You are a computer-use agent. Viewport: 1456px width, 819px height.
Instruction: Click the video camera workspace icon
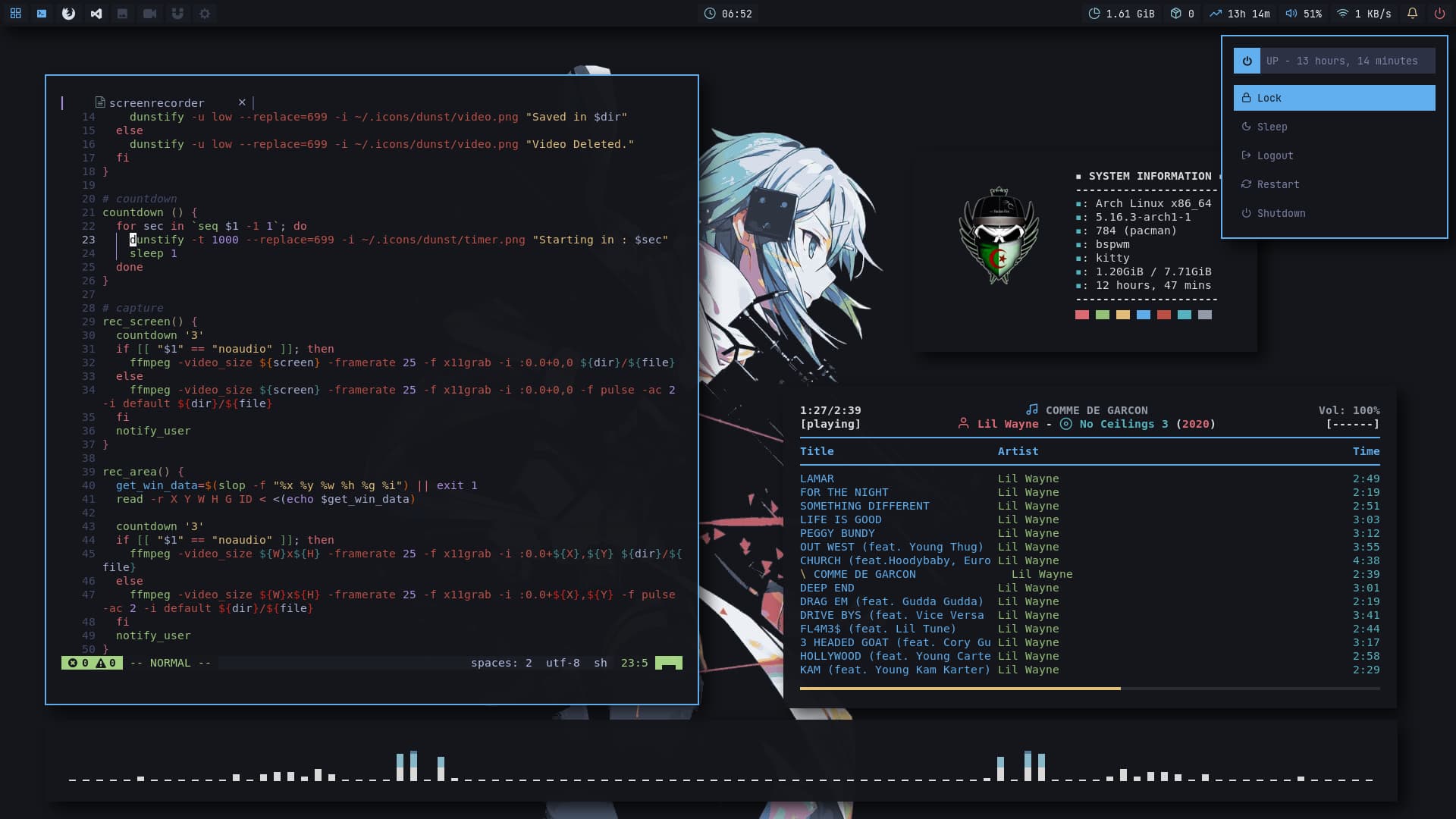(149, 14)
